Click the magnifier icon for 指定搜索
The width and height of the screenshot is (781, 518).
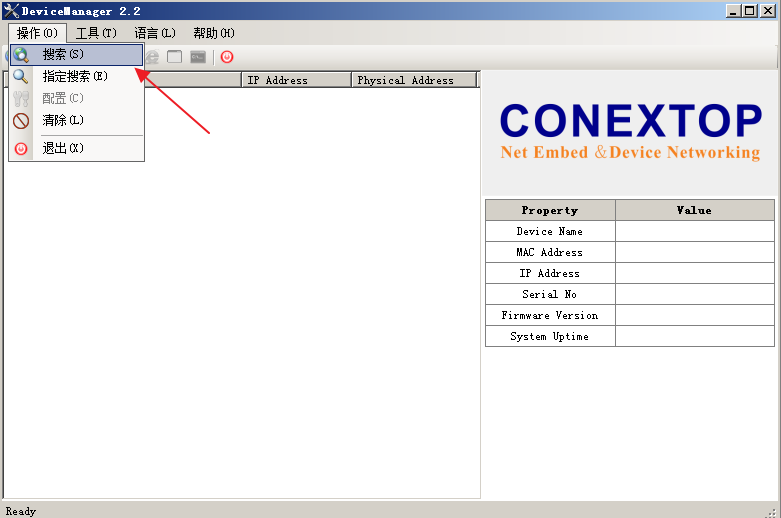[21, 76]
